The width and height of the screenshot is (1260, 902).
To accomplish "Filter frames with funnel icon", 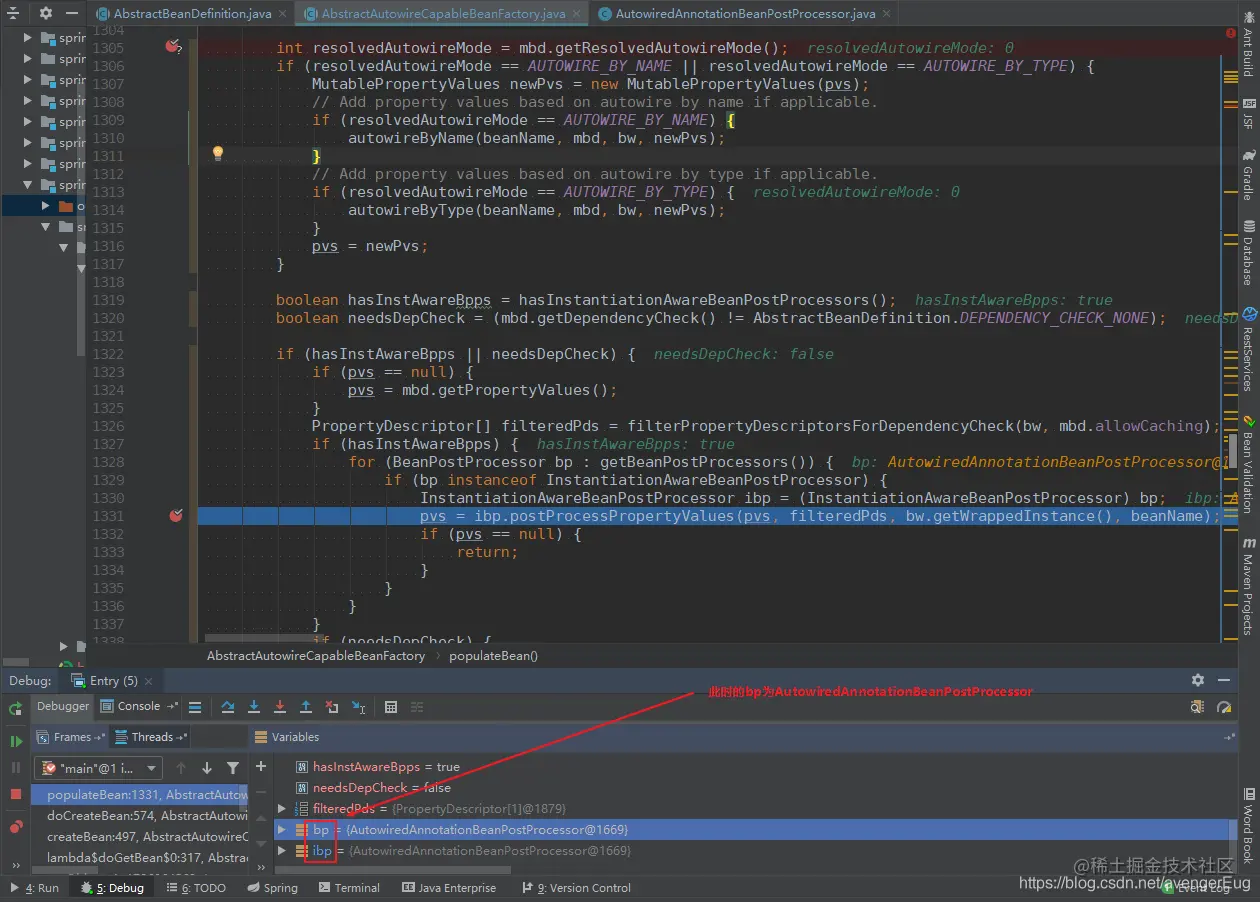I will tap(233, 768).
